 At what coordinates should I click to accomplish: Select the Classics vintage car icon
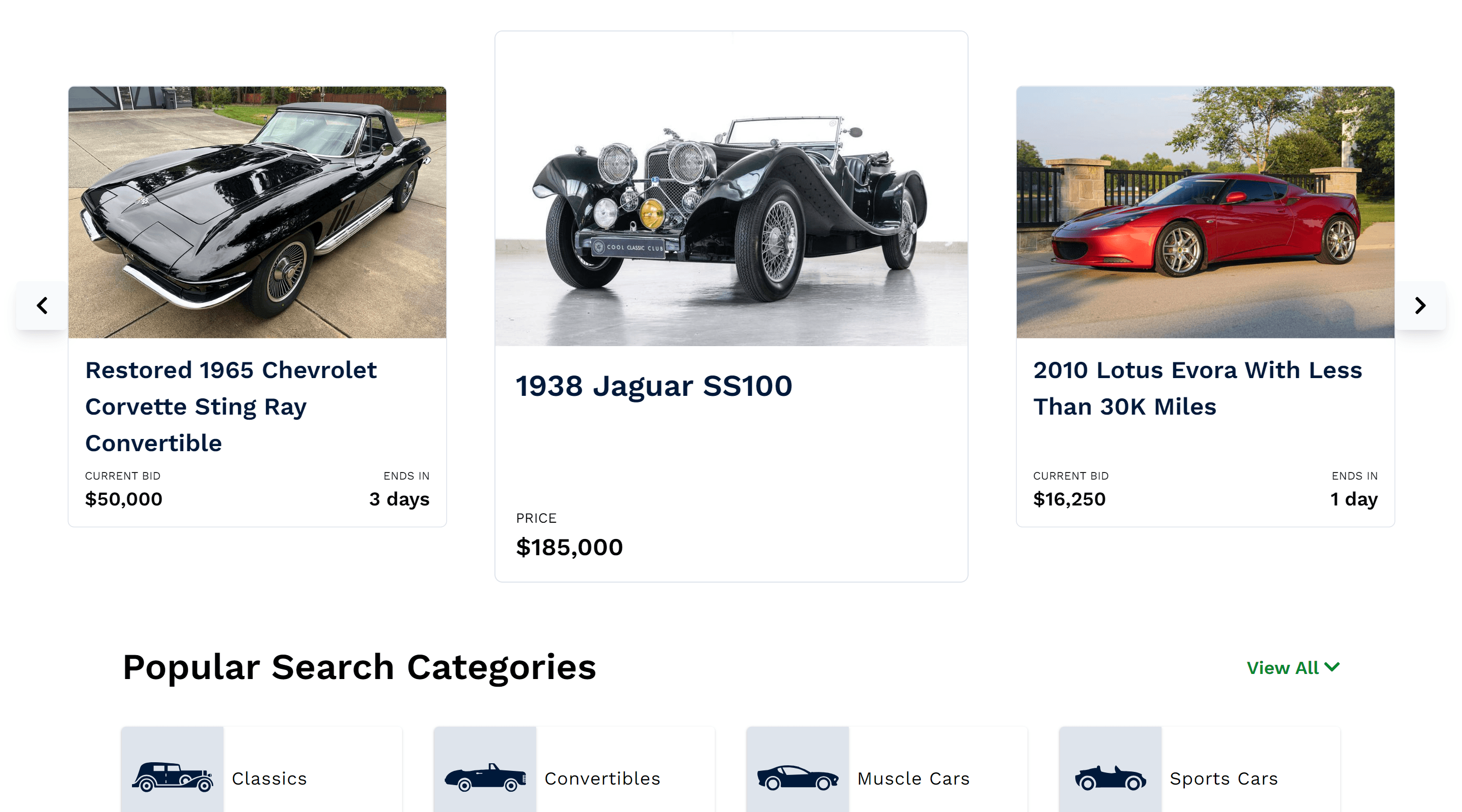click(172, 778)
